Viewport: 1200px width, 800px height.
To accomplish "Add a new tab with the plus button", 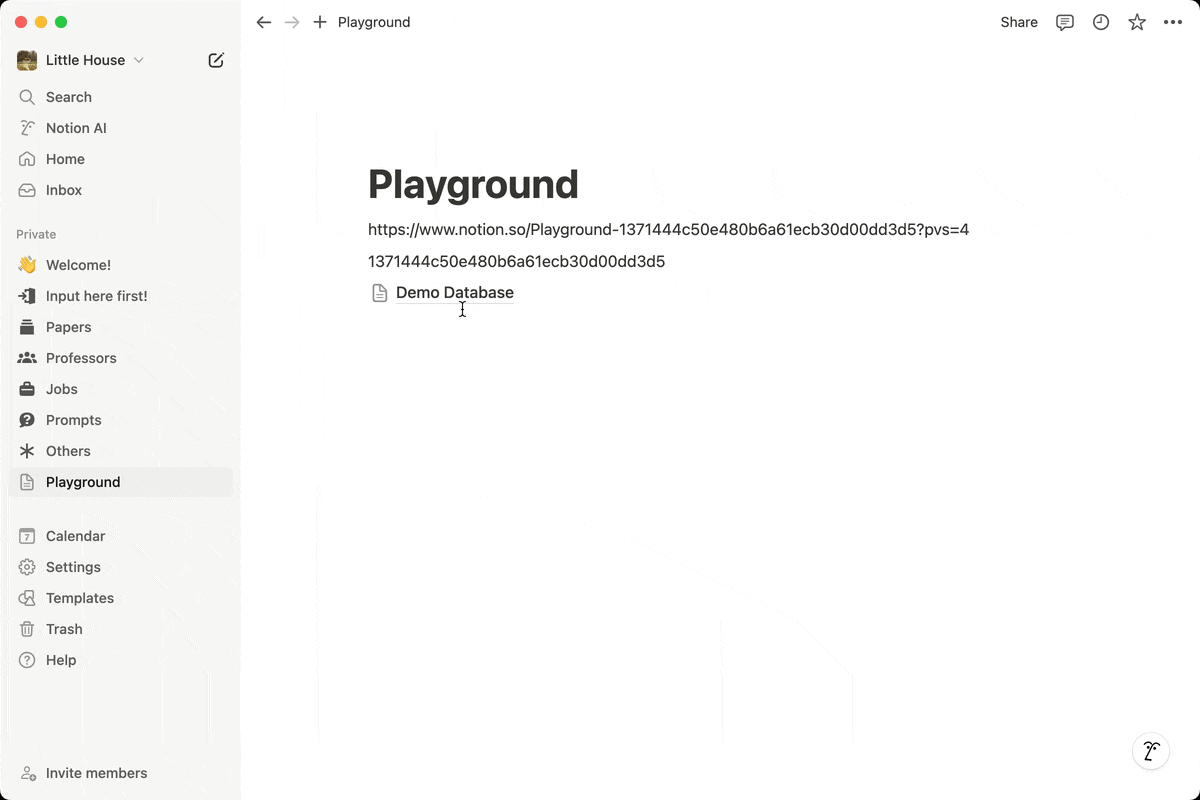I will coord(319,22).
